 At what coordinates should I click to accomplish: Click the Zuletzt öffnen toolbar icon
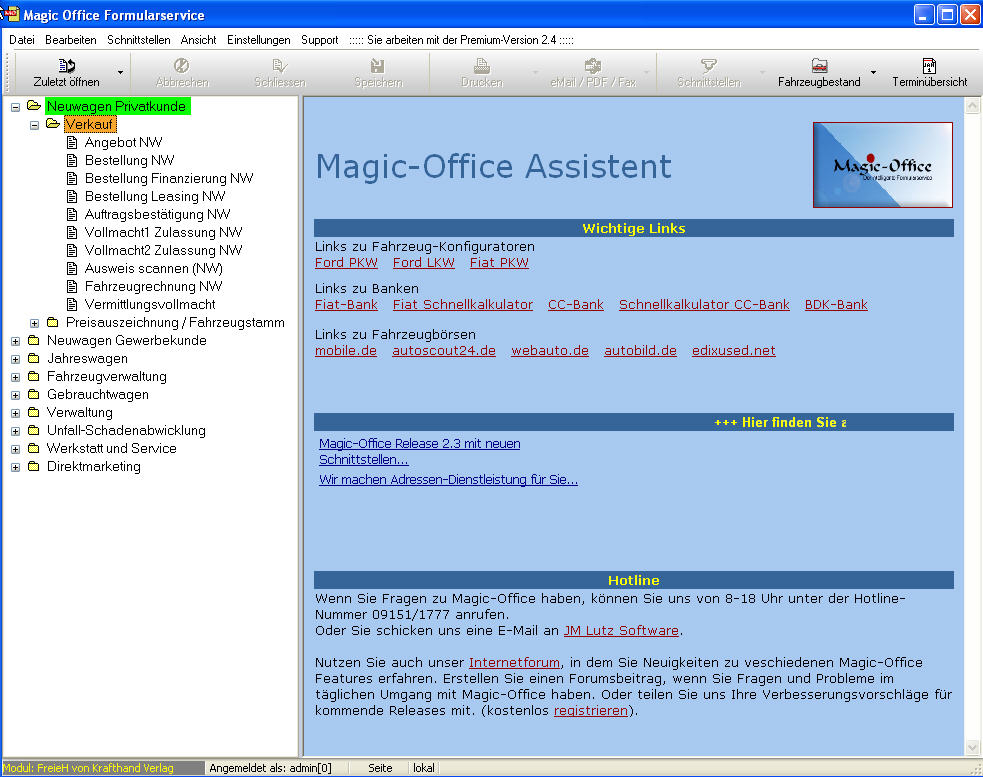[x=66, y=65]
